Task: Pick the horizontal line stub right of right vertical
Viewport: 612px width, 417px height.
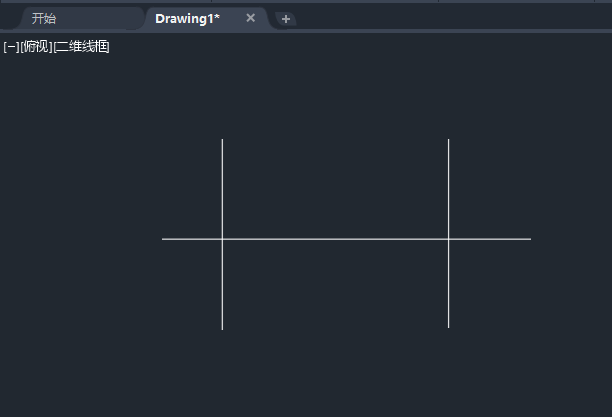Action: click(x=490, y=239)
